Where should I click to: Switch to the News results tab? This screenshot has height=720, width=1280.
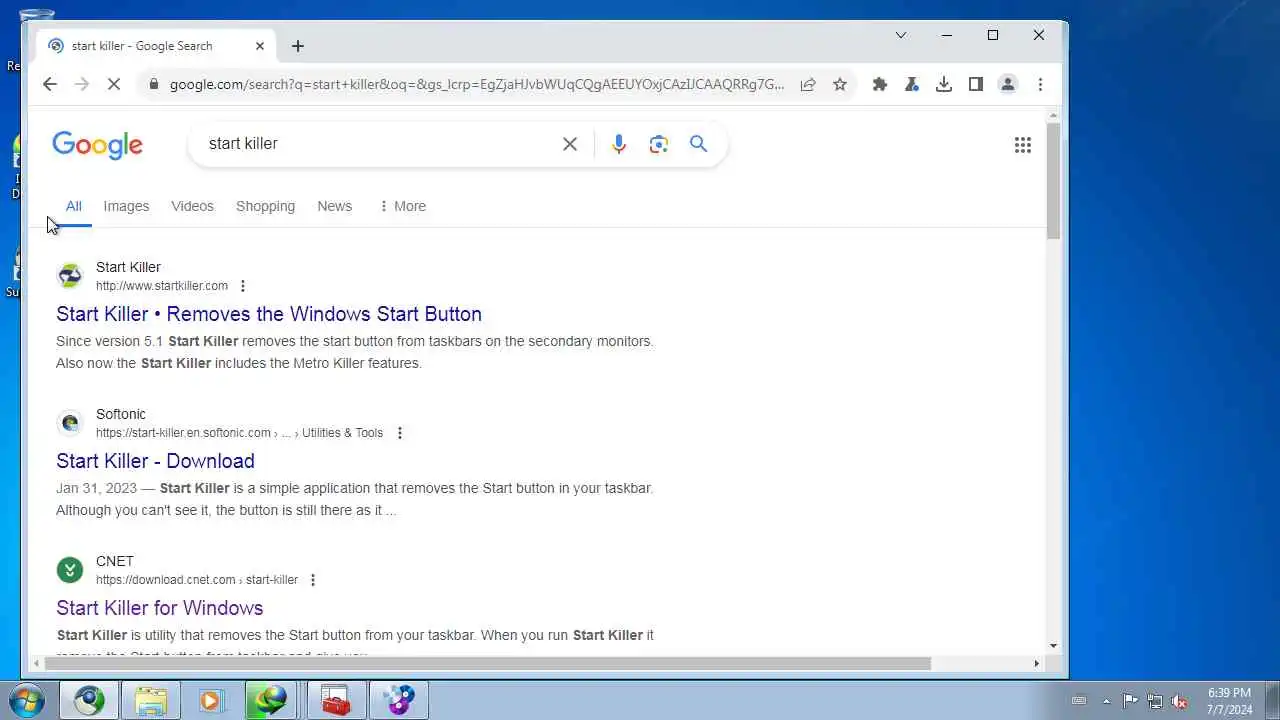click(x=335, y=206)
